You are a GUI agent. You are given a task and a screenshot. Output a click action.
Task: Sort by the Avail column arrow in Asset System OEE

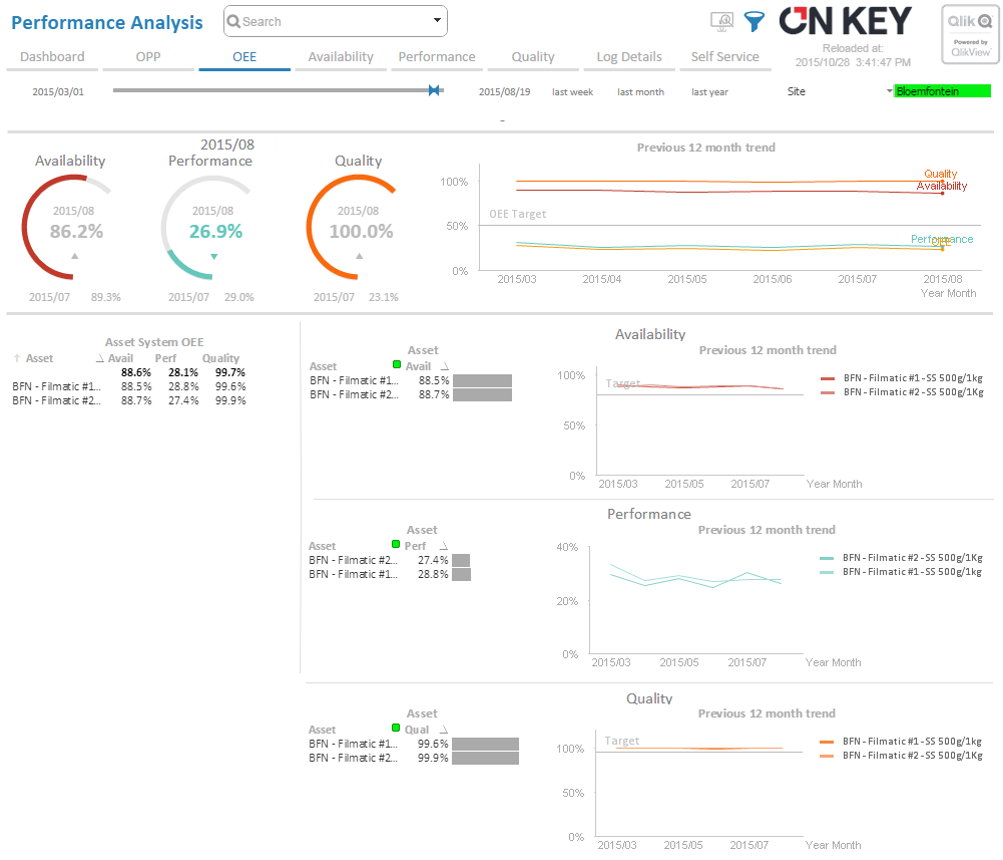click(100, 358)
